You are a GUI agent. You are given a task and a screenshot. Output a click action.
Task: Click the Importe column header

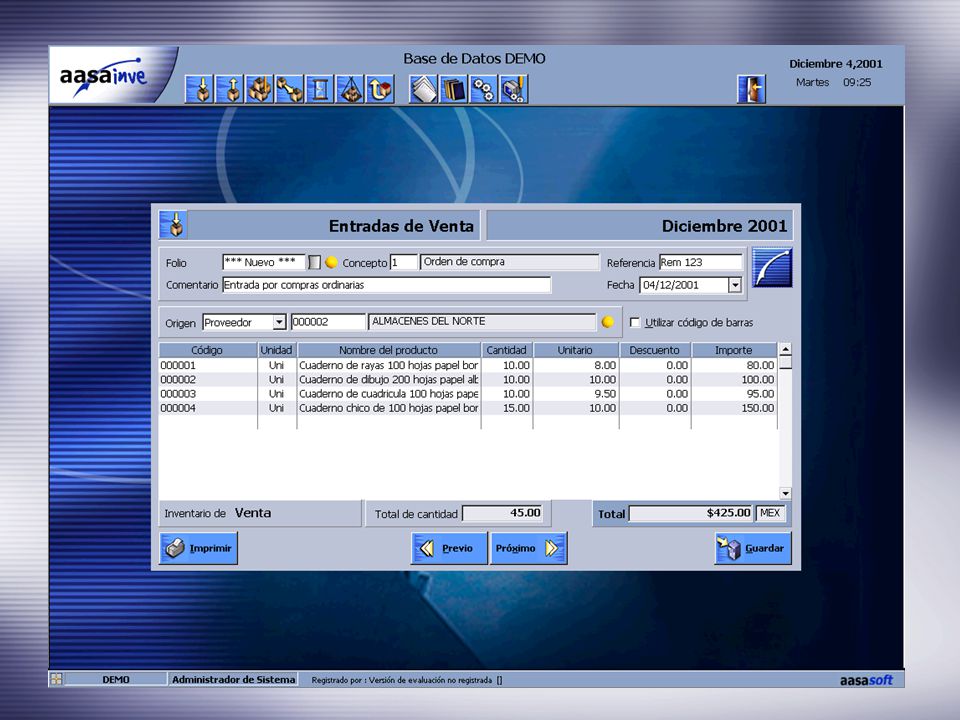(734, 350)
